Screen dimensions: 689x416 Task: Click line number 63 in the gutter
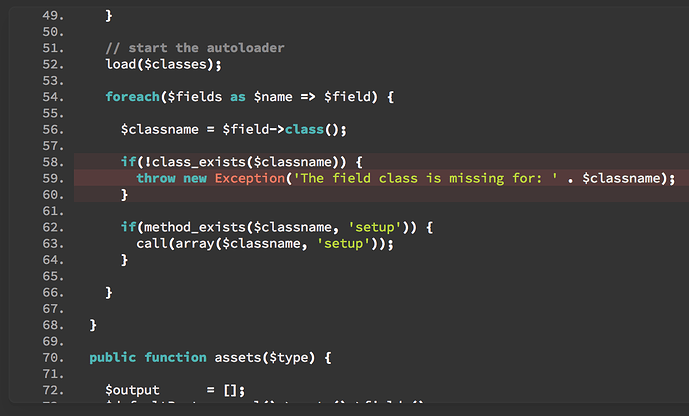pos(54,243)
